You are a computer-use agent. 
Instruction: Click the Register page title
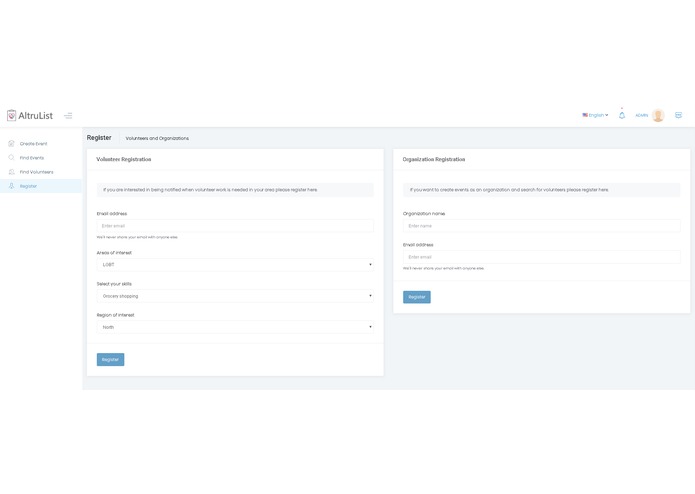click(x=99, y=138)
